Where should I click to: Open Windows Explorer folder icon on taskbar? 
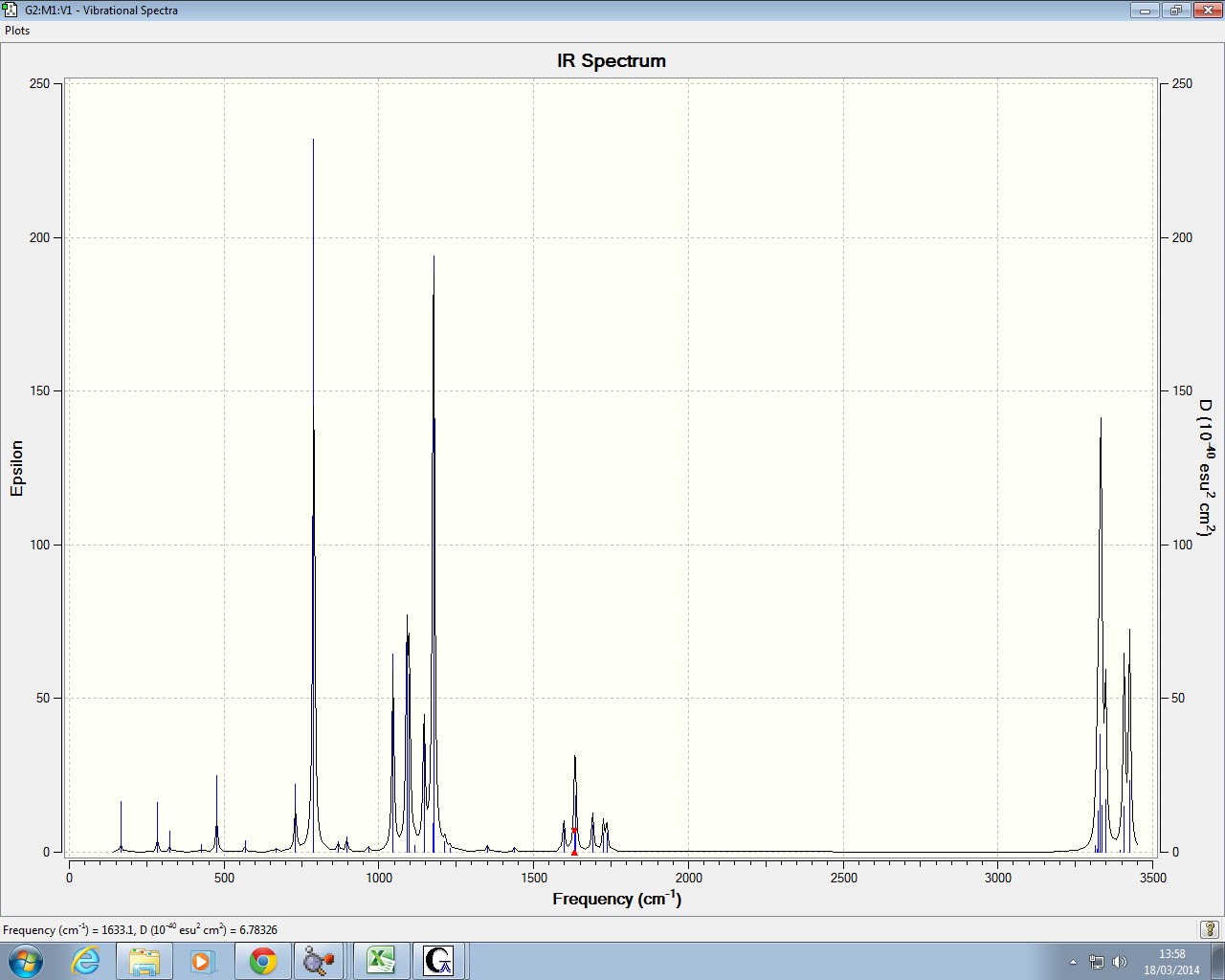(145, 961)
